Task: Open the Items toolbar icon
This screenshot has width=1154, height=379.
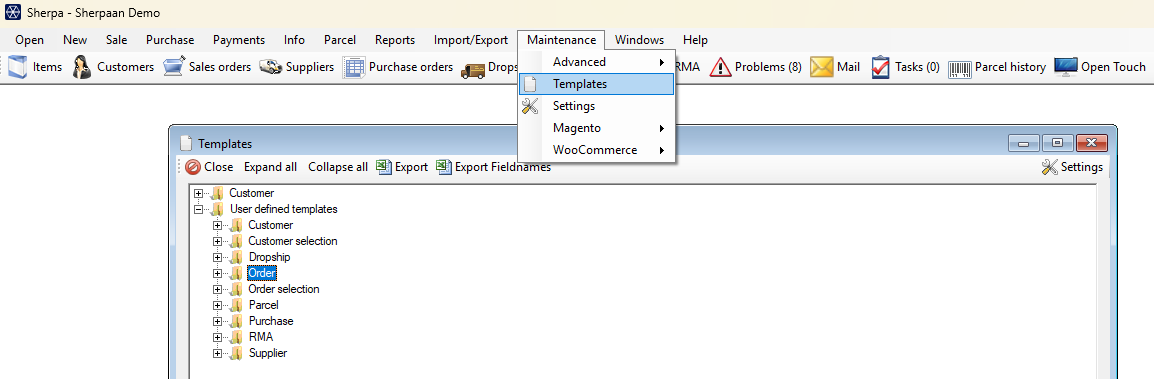Action: (18, 67)
